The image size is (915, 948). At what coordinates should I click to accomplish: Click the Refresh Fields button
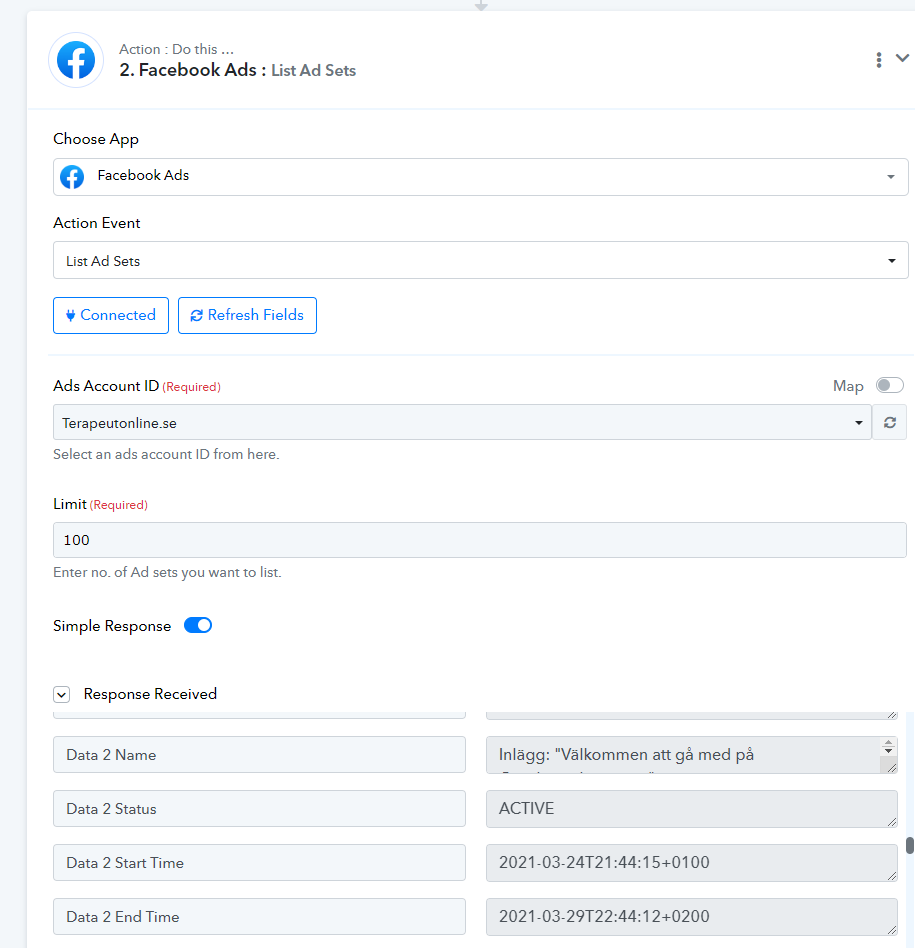(247, 315)
